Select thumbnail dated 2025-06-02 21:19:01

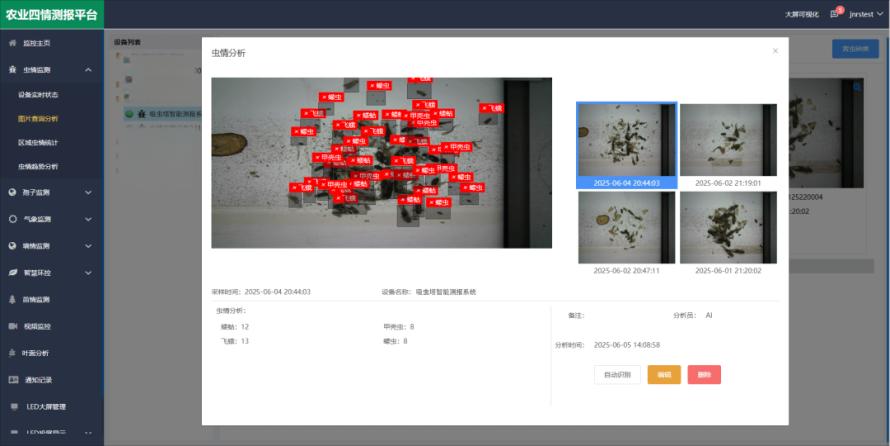(728, 146)
